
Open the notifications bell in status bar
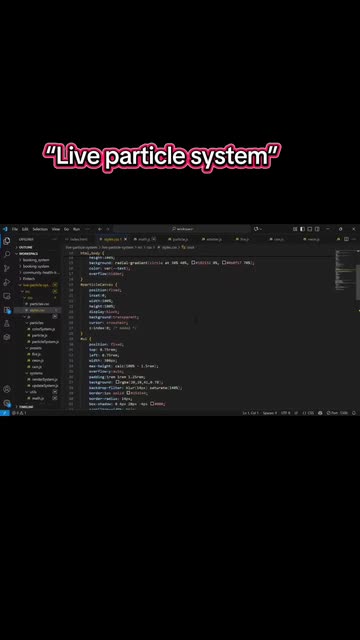click(353, 413)
